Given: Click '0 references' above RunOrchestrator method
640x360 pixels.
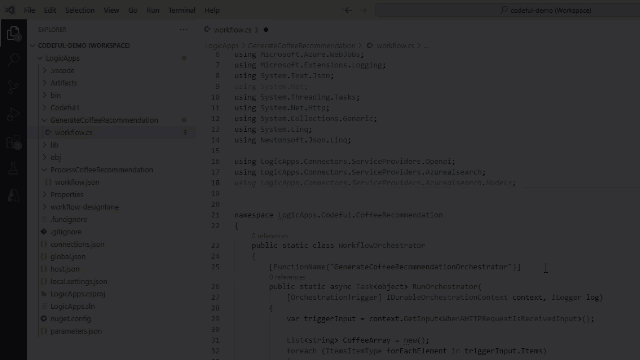Looking at the screenshot, I should tap(287, 277).
